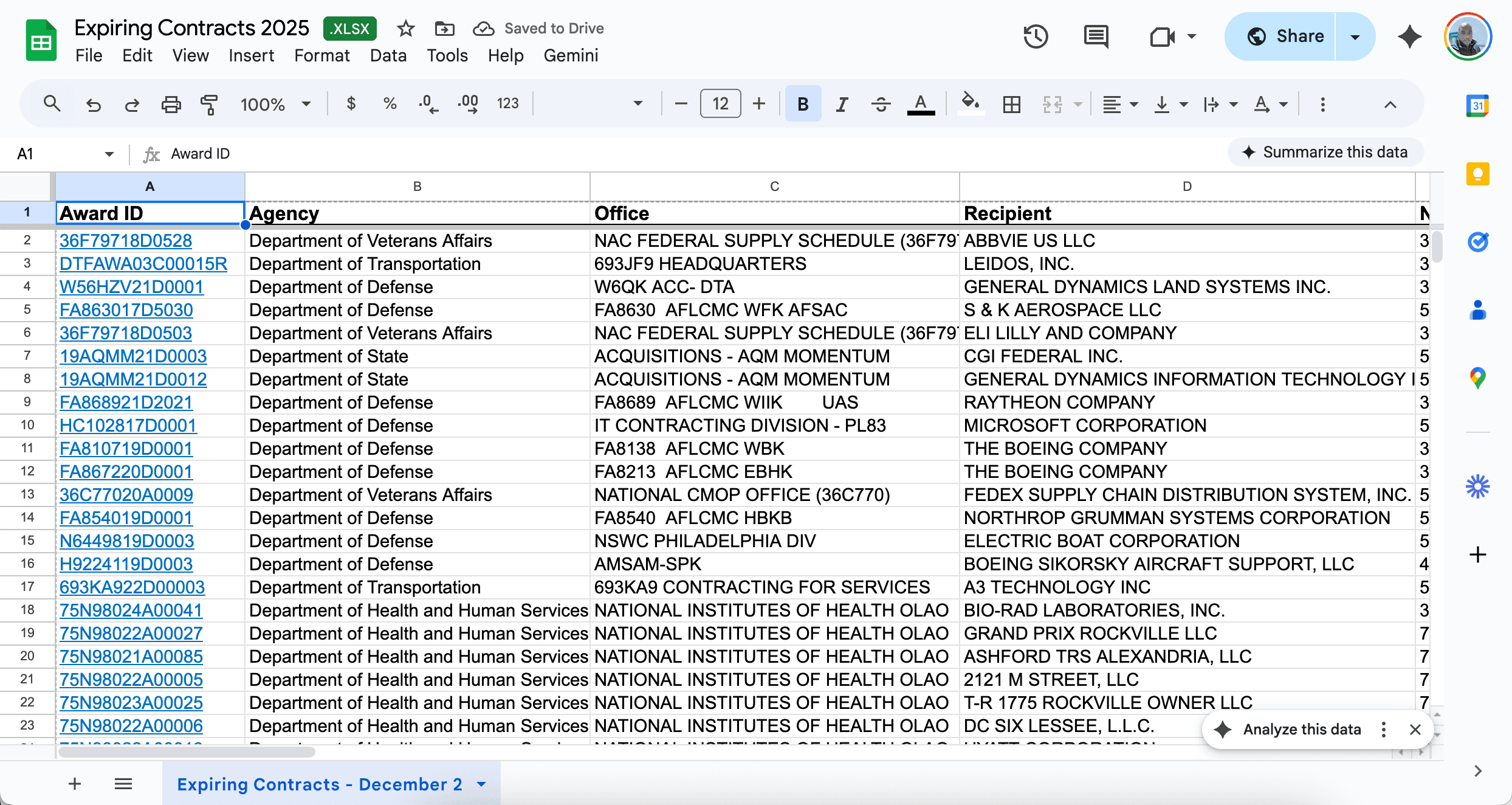Apply strikethrough formatting
Image resolution: width=1512 pixels, height=805 pixels.
[x=881, y=103]
